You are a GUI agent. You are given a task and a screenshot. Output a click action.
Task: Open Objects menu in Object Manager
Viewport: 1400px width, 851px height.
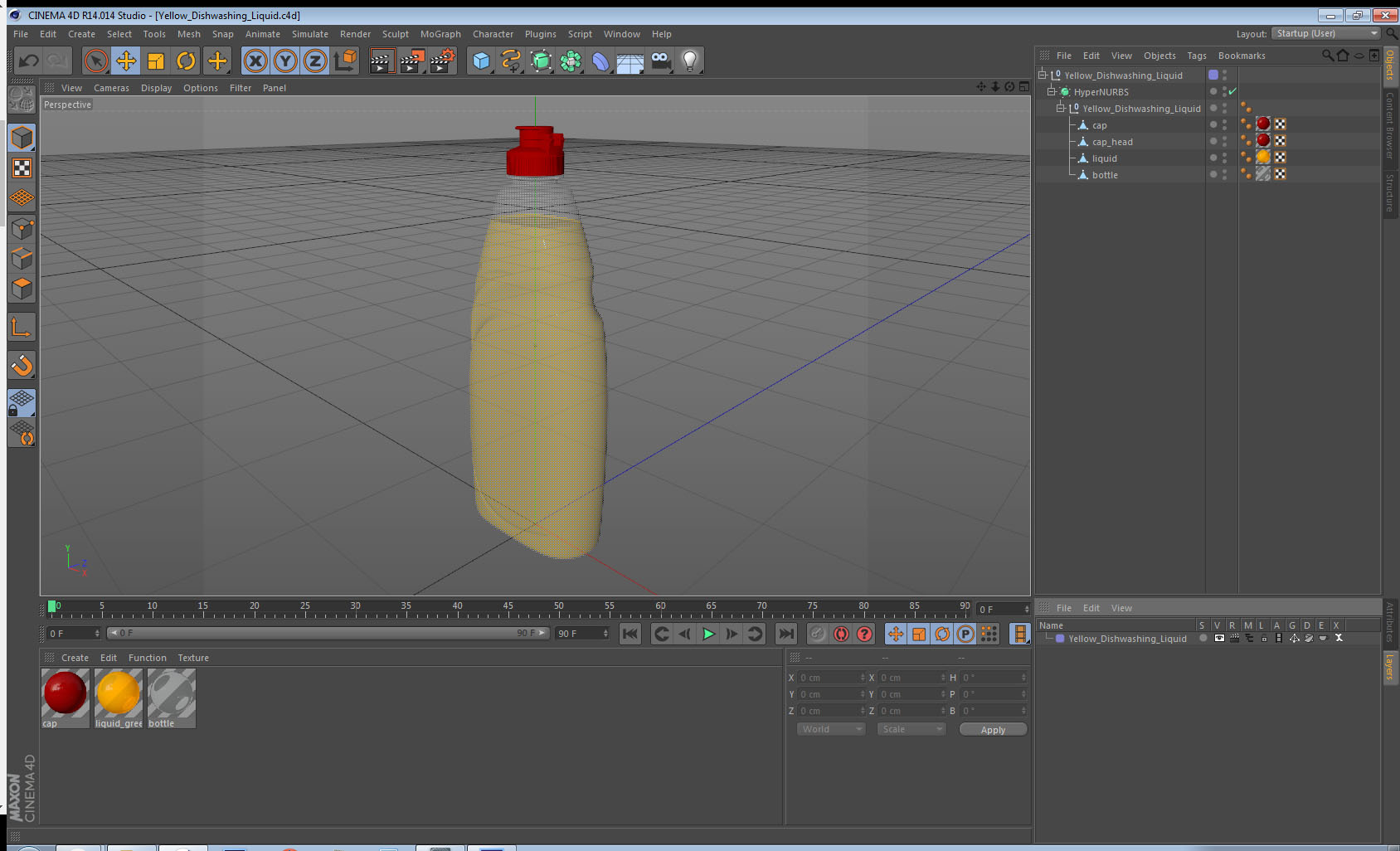coord(1159,56)
